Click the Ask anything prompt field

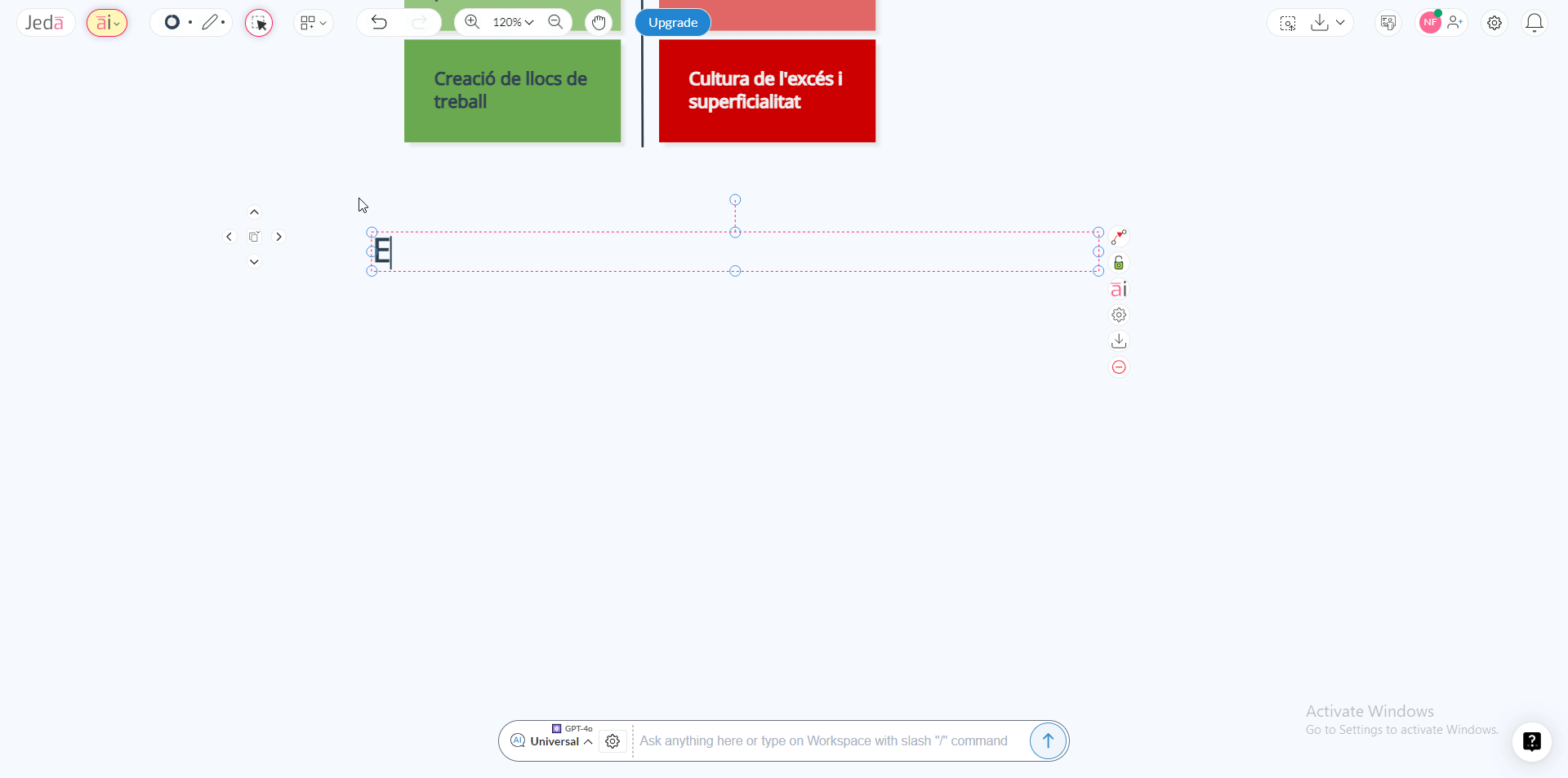point(823,741)
